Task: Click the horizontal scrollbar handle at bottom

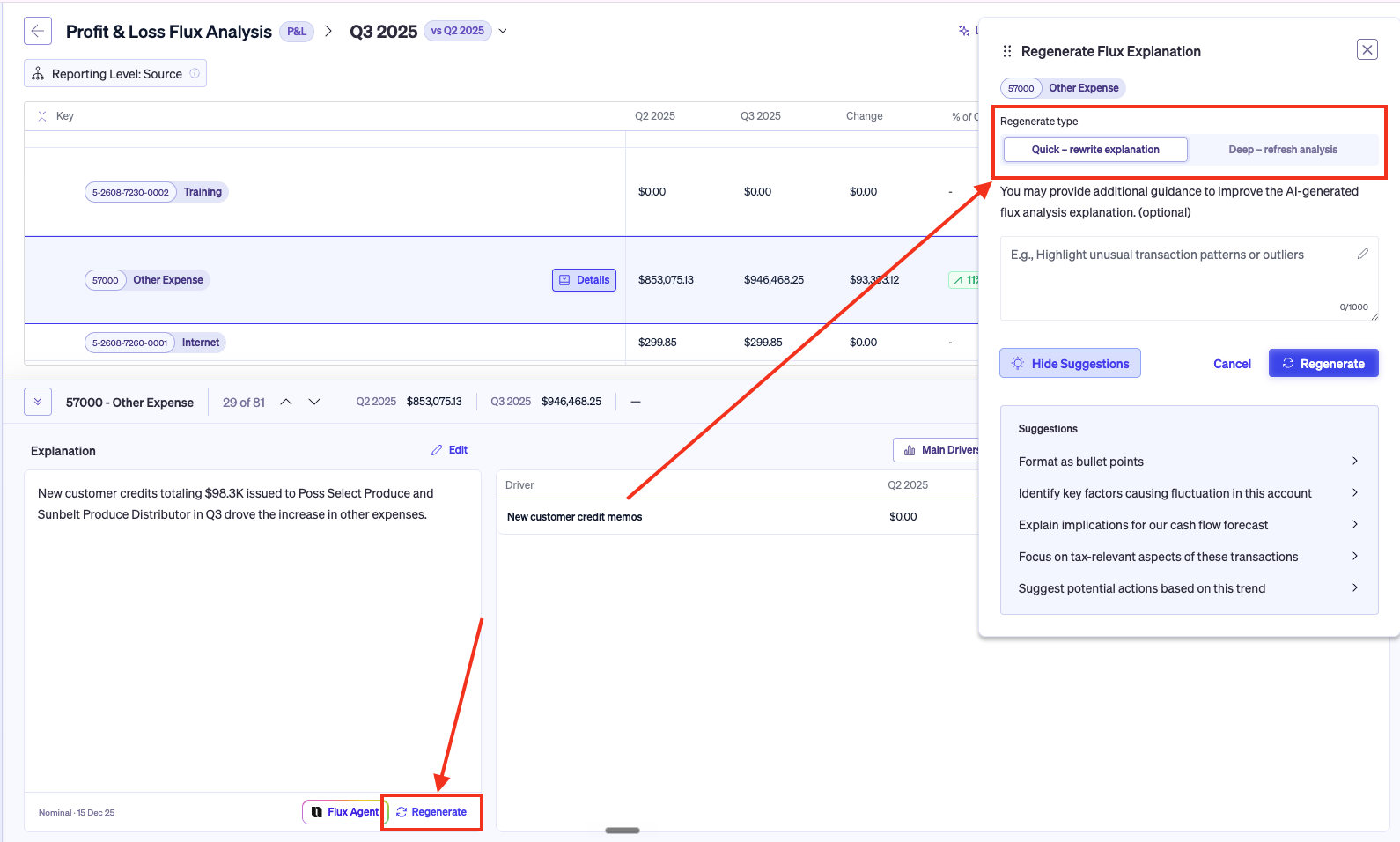Action: click(623, 830)
